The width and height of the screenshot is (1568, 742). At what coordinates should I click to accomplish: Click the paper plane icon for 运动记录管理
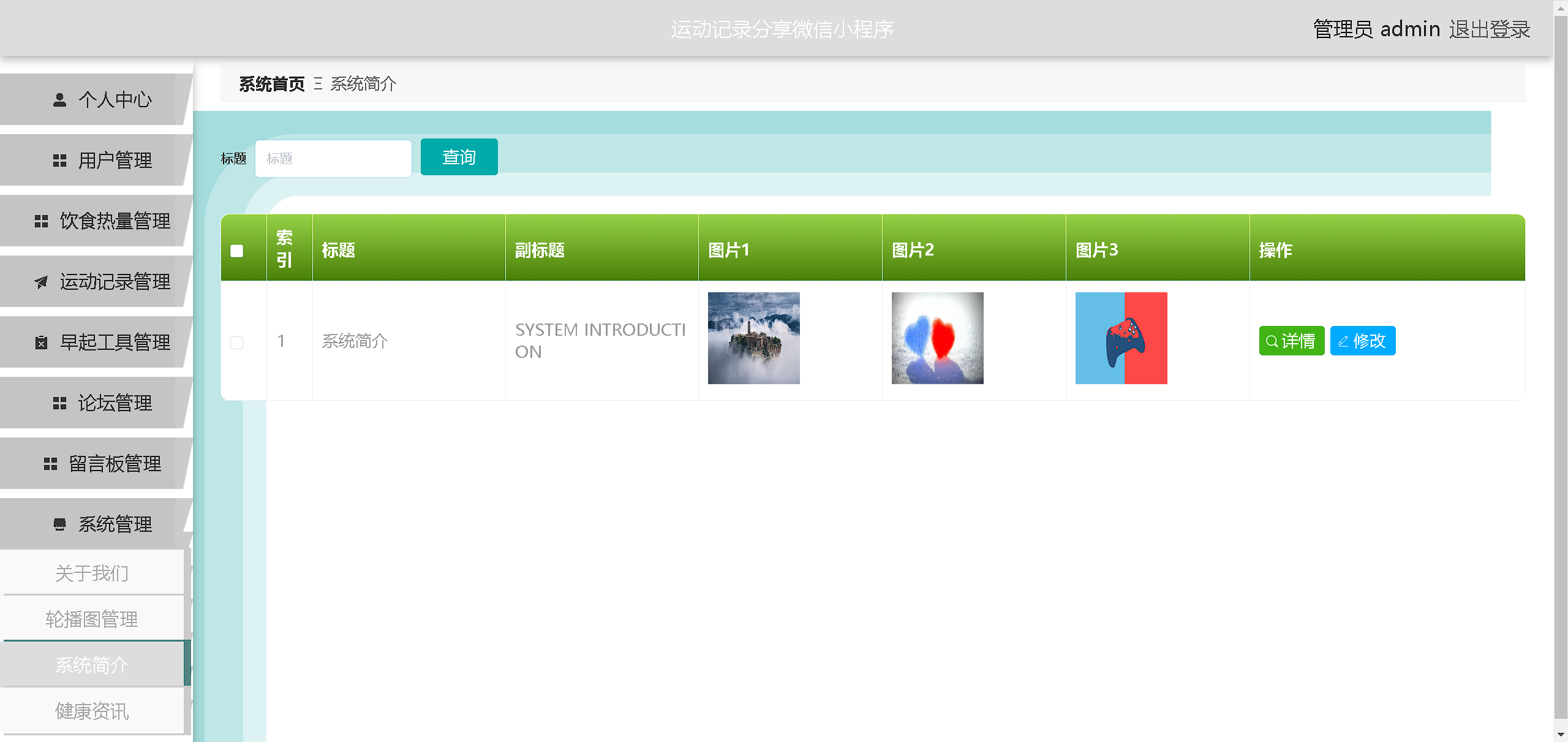click(x=41, y=282)
